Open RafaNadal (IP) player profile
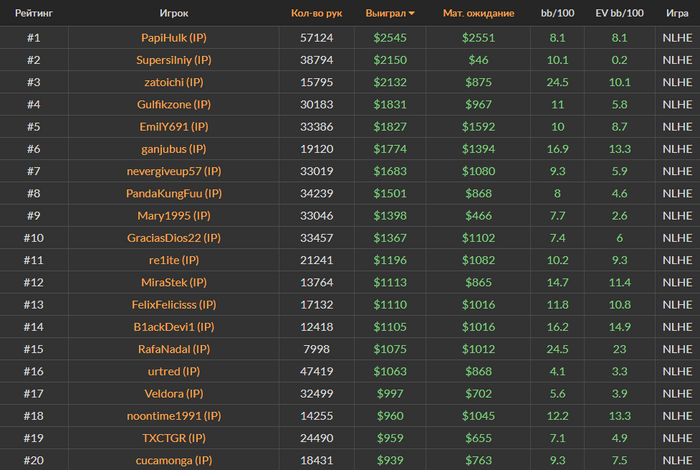Viewport: 700px width, 470px height. [174, 349]
